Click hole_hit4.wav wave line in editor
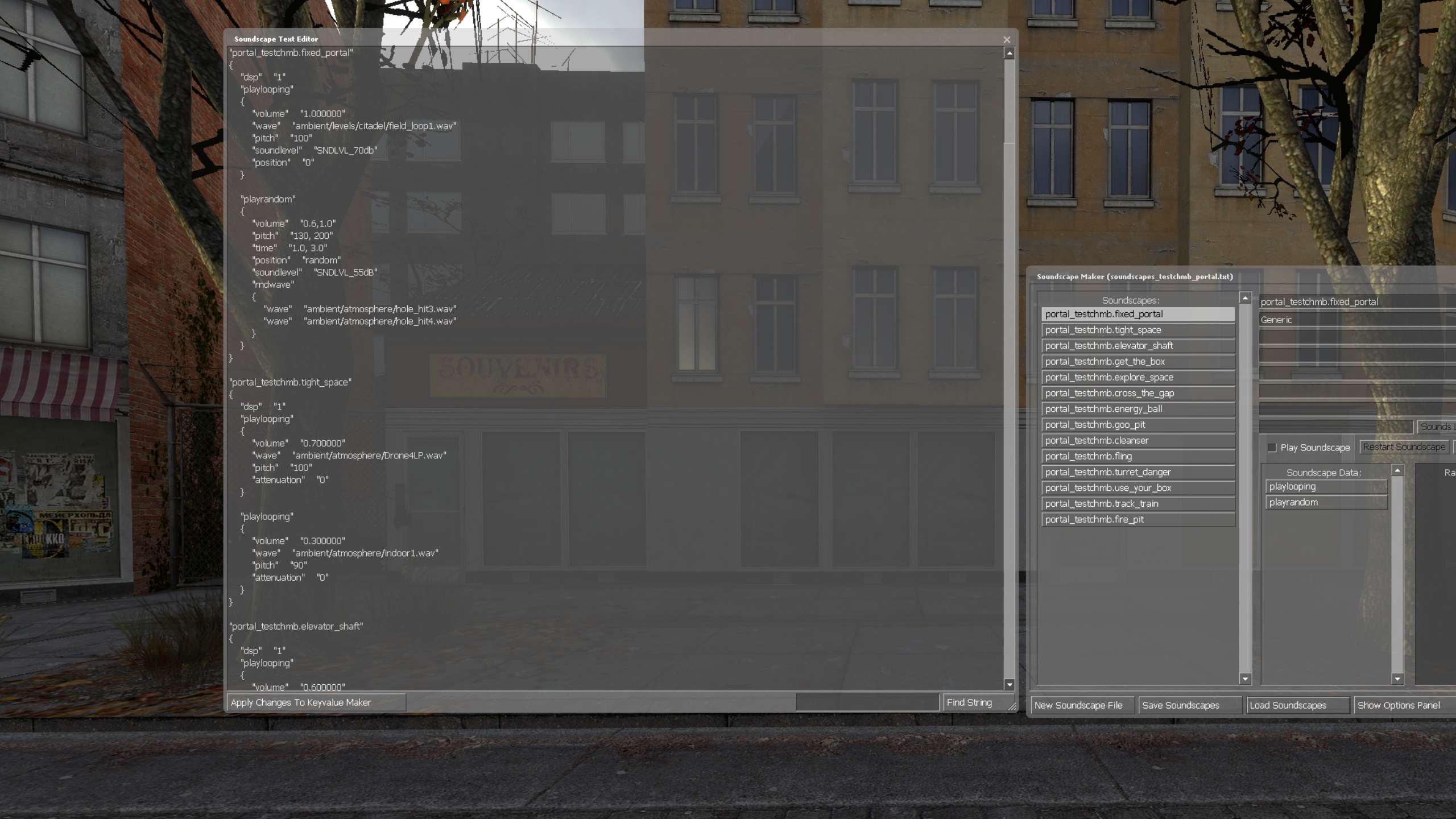Image resolution: width=1456 pixels, height=819 pixels. [360, 321]
